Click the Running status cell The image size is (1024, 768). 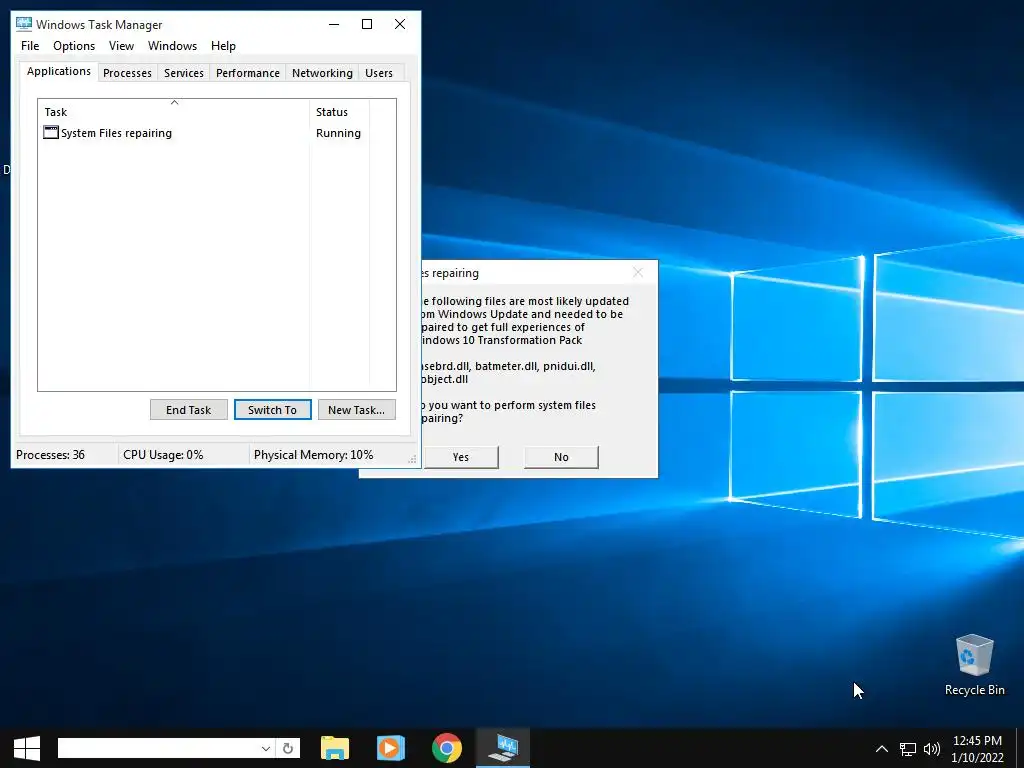(x=338, y=133)
